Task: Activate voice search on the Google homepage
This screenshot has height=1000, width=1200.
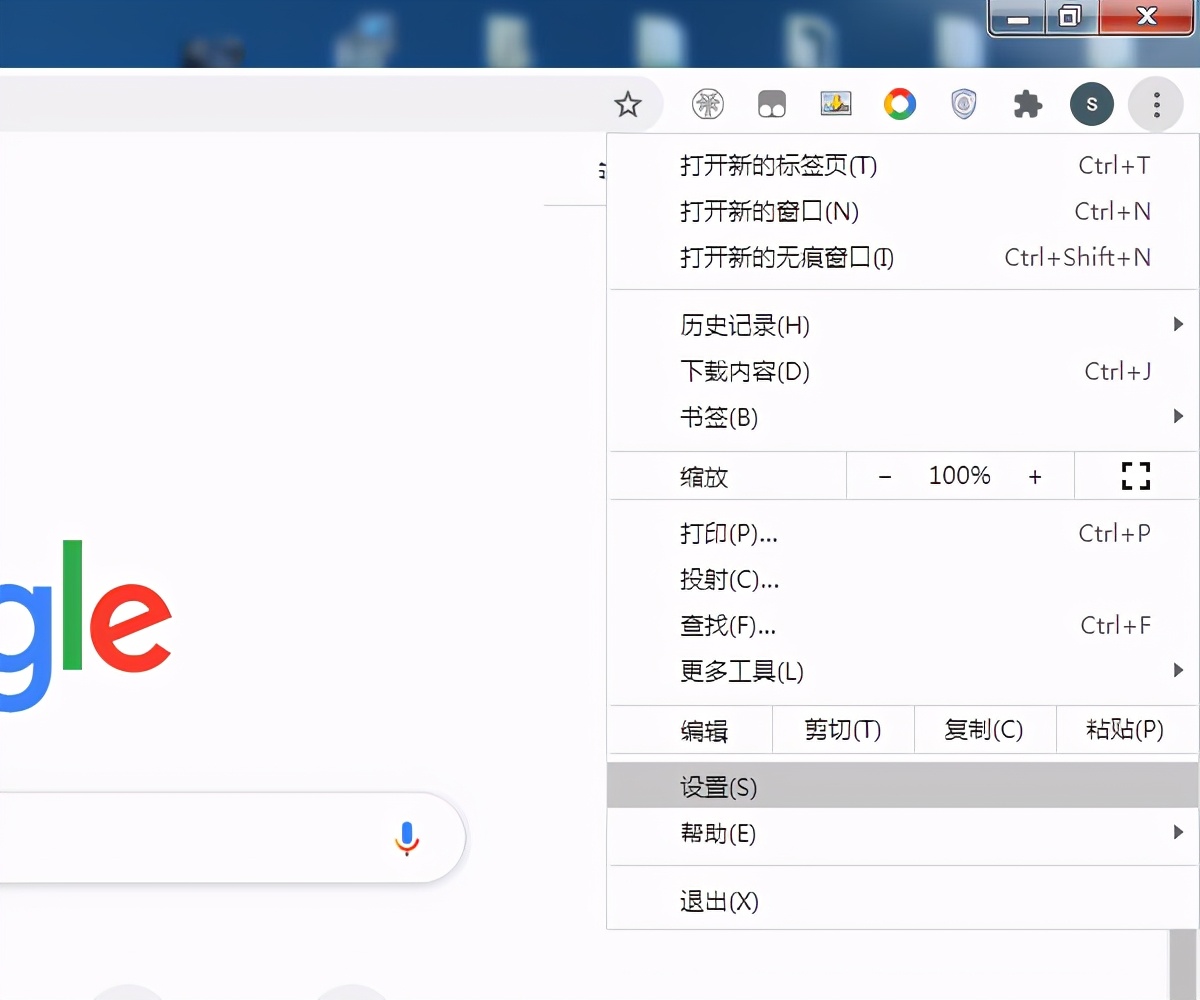Action: (x=406, y=838)
